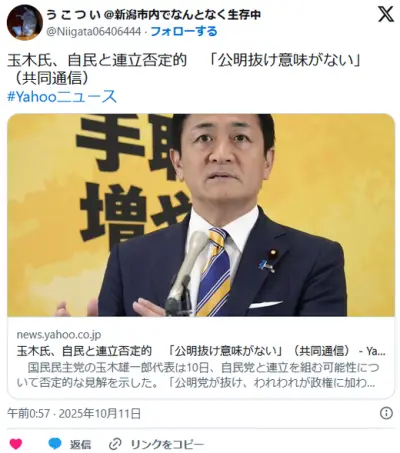
Task: Copy link via リンクをコピー
Action: 167,444
